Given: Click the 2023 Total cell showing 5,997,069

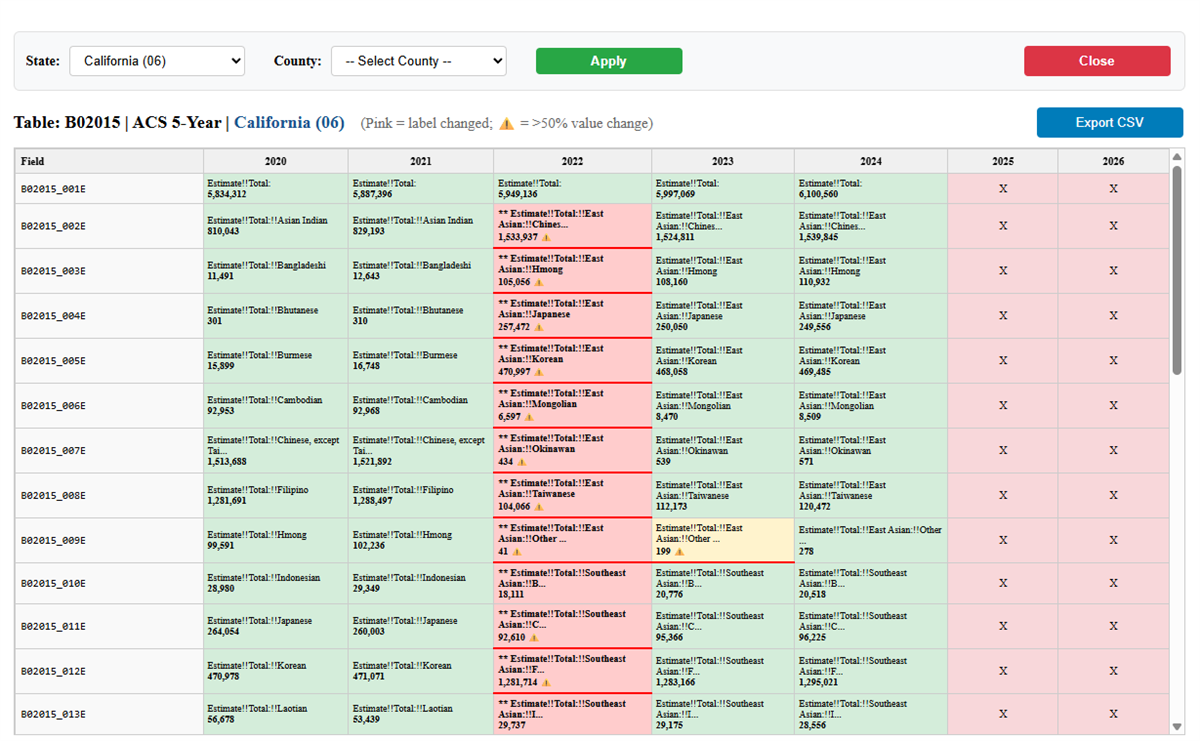Looking at the screenshot, I should (723, 189).
